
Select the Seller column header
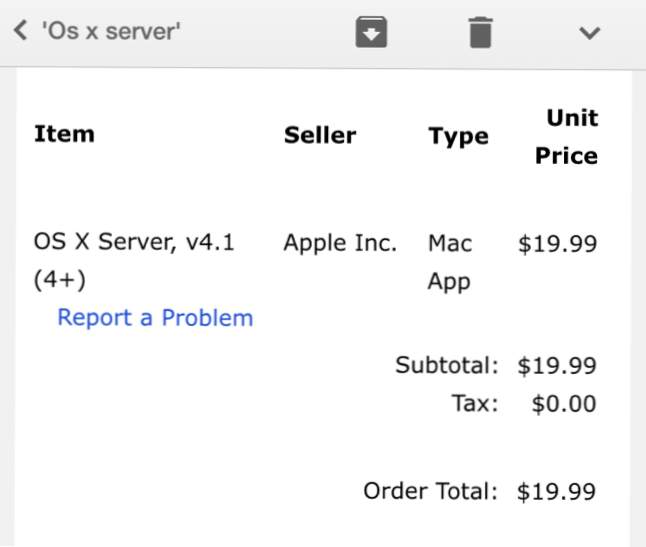(320, 136)
